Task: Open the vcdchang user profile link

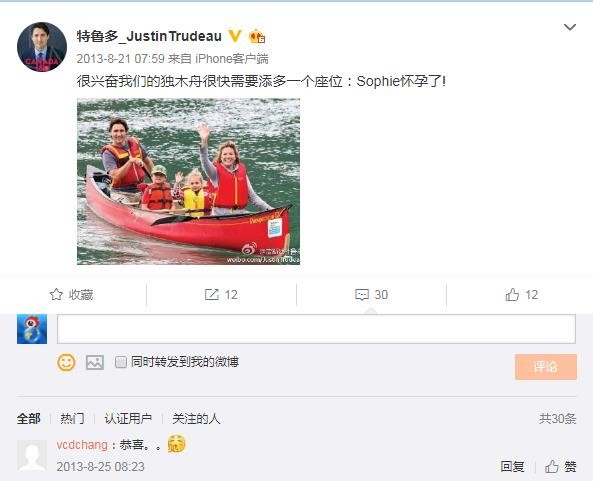Action: tap(82, 445)
